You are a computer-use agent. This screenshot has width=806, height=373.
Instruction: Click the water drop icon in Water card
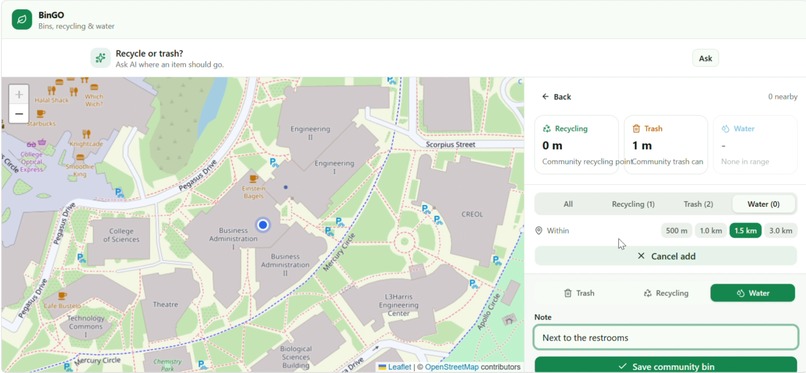tap(725, 129)
